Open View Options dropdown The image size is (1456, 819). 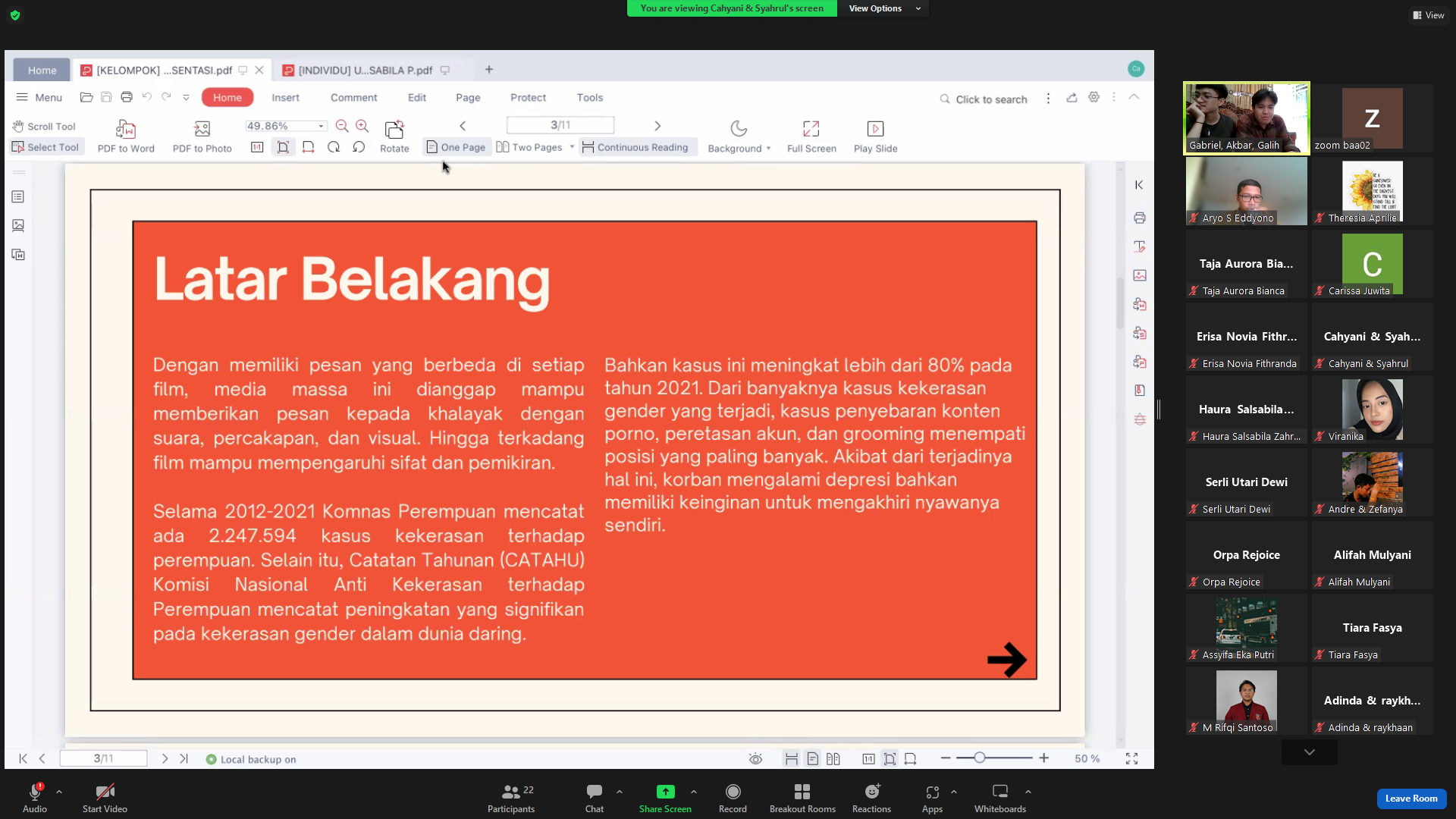883,8
